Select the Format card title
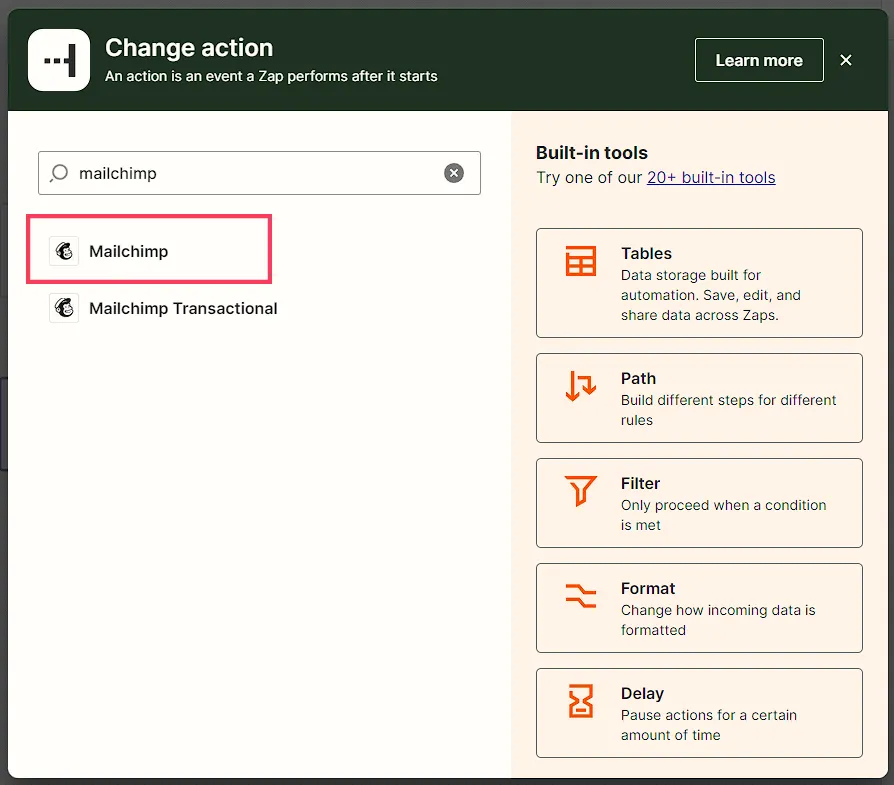 pyautogui.click(x=648, y=588)
